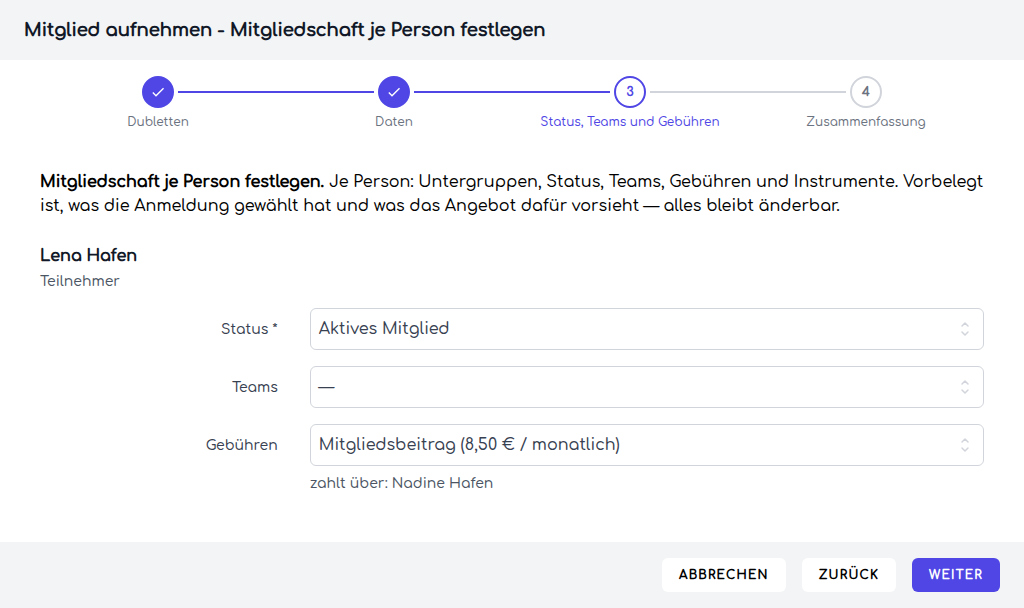Screen dimensions: 1024x608
Task: Click the Gebühren field label
Action: pyautogui.click(x=242, y=445)
